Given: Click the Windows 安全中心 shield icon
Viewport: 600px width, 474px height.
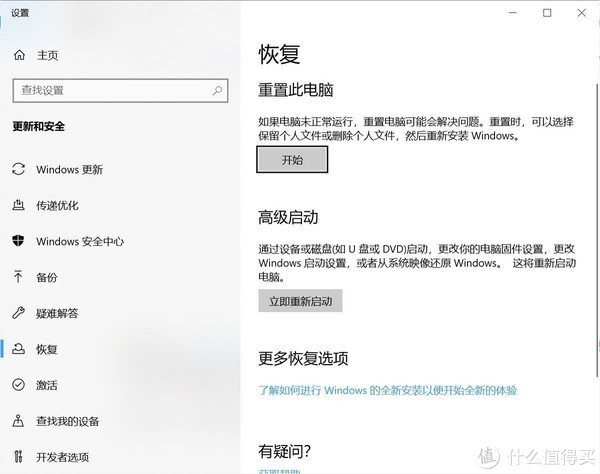Looking at the screenshot, I should pyautogui.click(x=18, y=241).
